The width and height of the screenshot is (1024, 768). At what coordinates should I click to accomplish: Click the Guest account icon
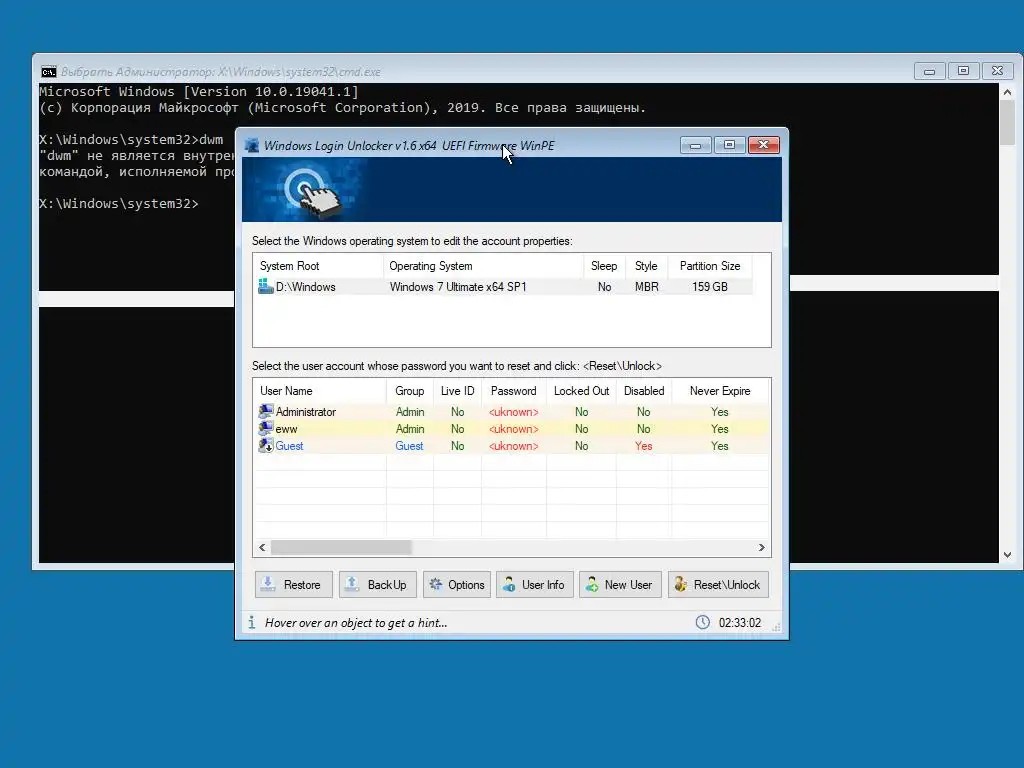click(x=266, y=445)
